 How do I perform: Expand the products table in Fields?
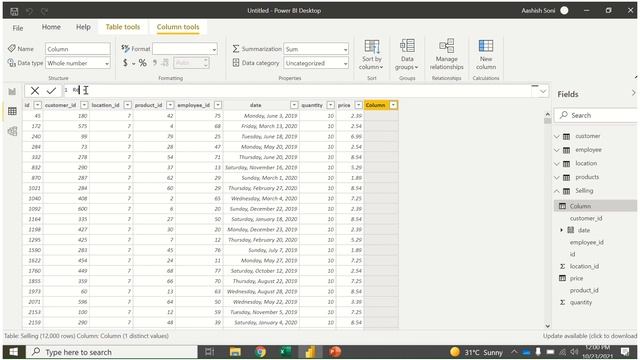[557, 178]
